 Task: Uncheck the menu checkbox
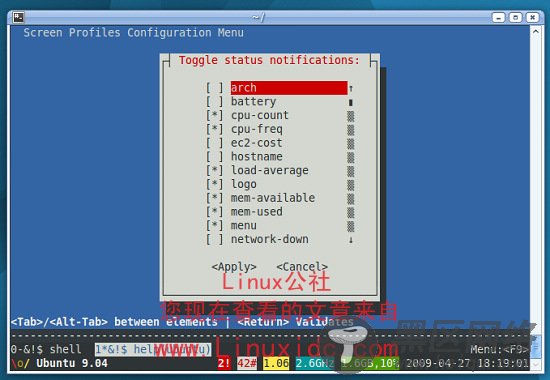click(x=214, y=225)
